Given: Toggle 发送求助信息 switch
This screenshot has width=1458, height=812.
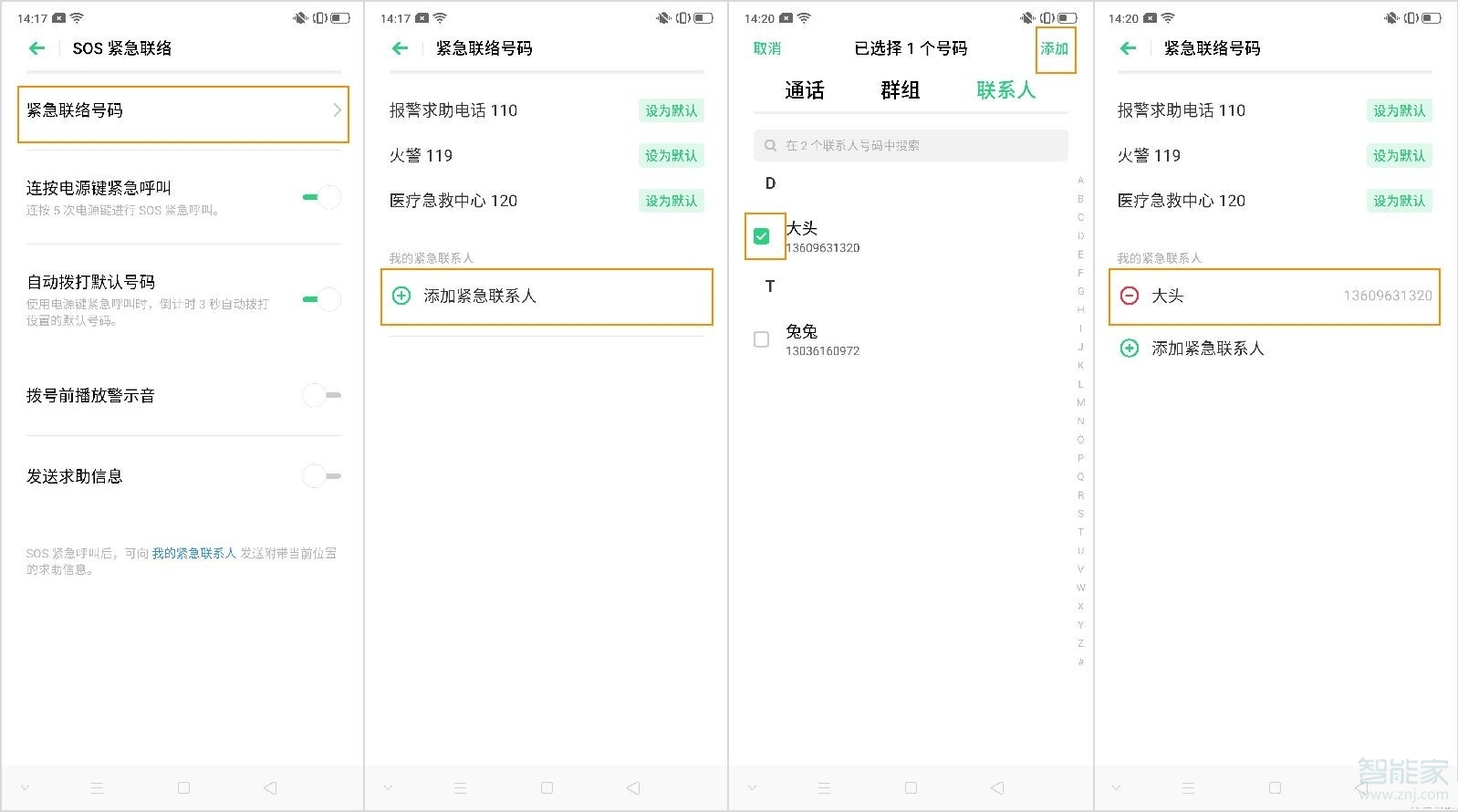Looking at the screenshot, I should coord(322,476).
